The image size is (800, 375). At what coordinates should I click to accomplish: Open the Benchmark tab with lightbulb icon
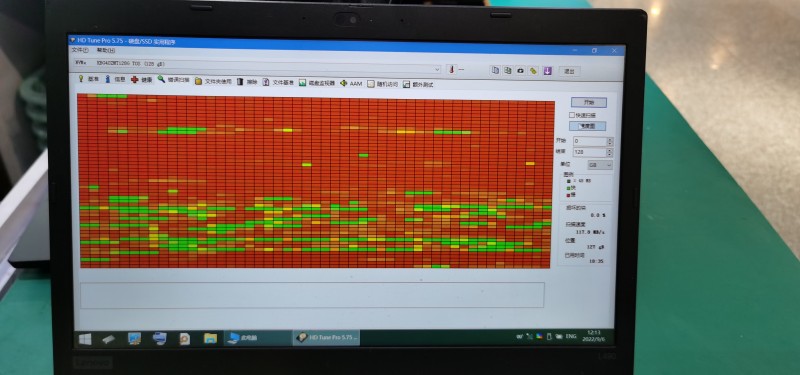click(x=88, y=79)
